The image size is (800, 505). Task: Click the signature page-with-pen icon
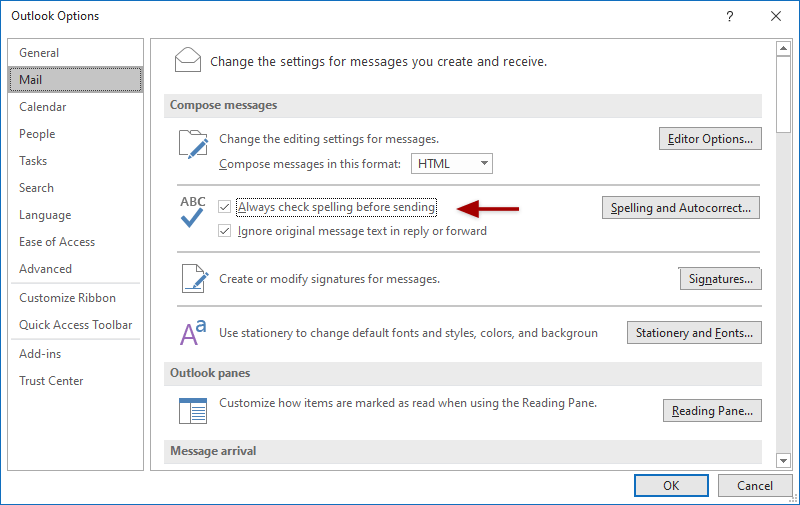click(192, 278)
